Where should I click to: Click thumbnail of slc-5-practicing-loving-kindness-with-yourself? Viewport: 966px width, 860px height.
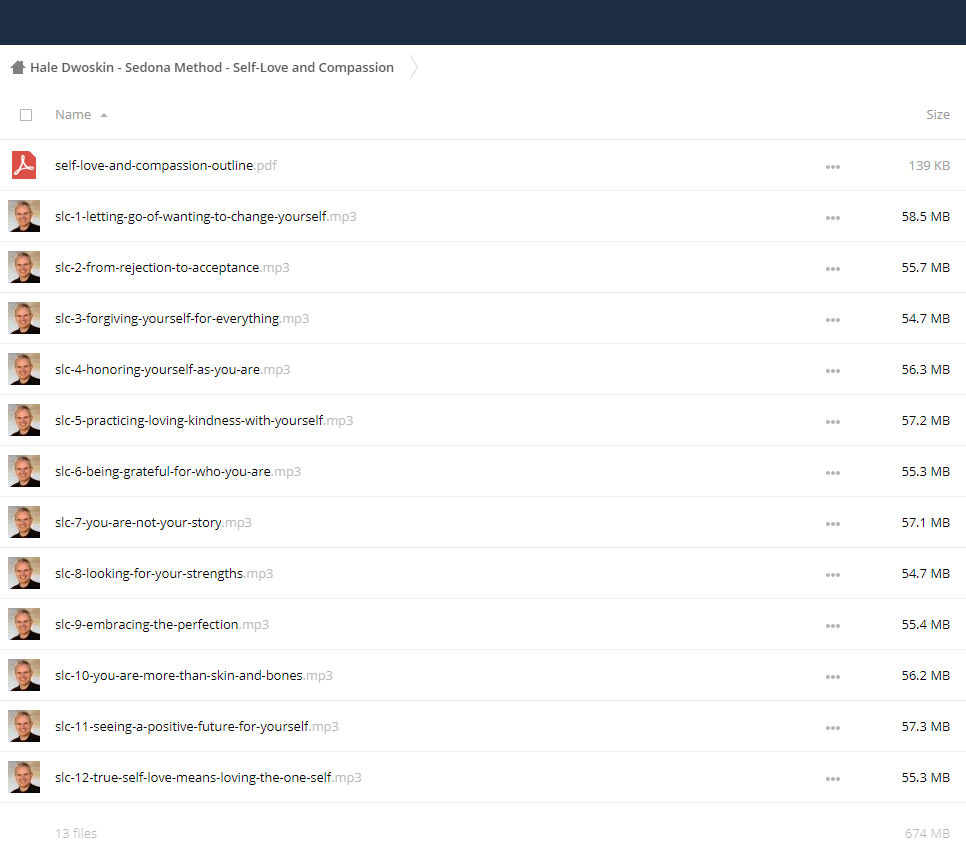point(24,421)
